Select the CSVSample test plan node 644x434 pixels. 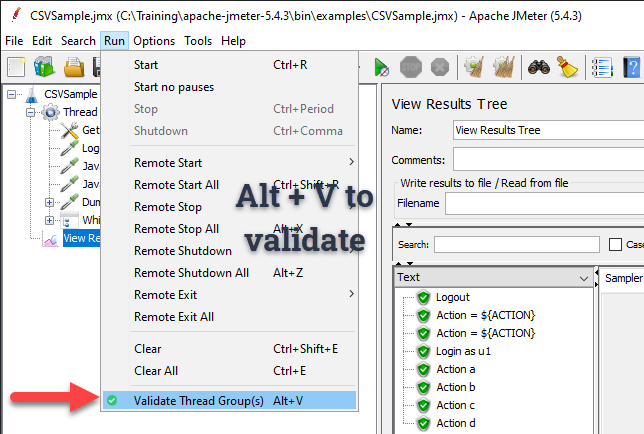(70, 94)
